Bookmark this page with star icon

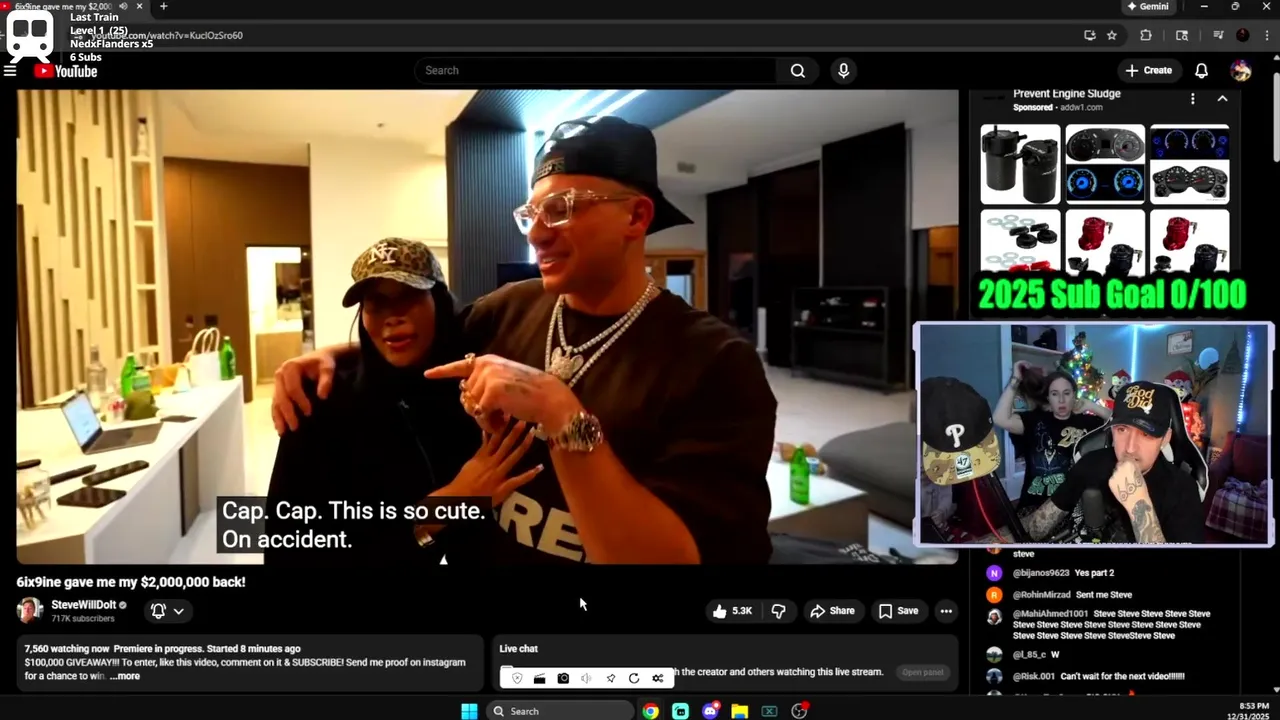tap(1111, 35)
